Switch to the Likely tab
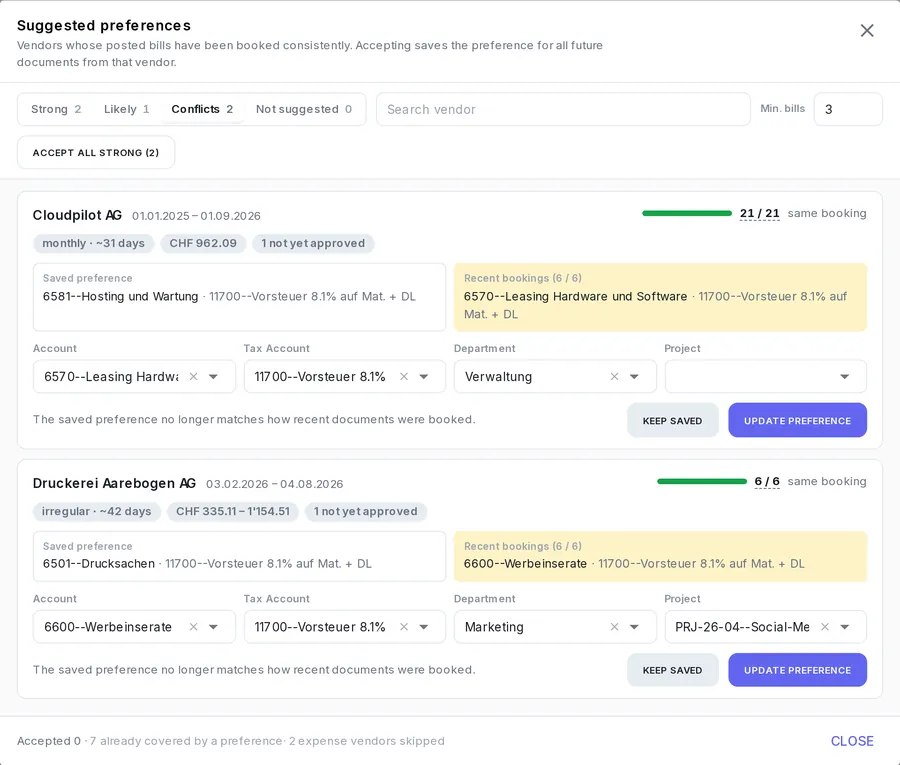 pos(126,109)
